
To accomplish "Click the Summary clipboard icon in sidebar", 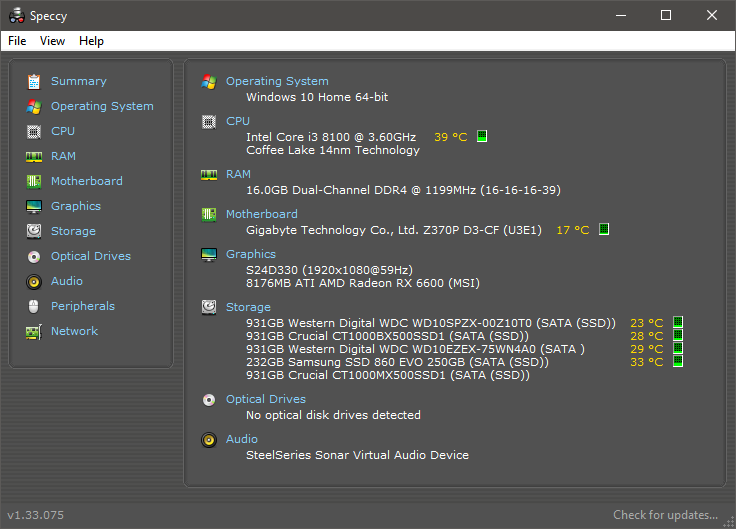I will point(34,82).
